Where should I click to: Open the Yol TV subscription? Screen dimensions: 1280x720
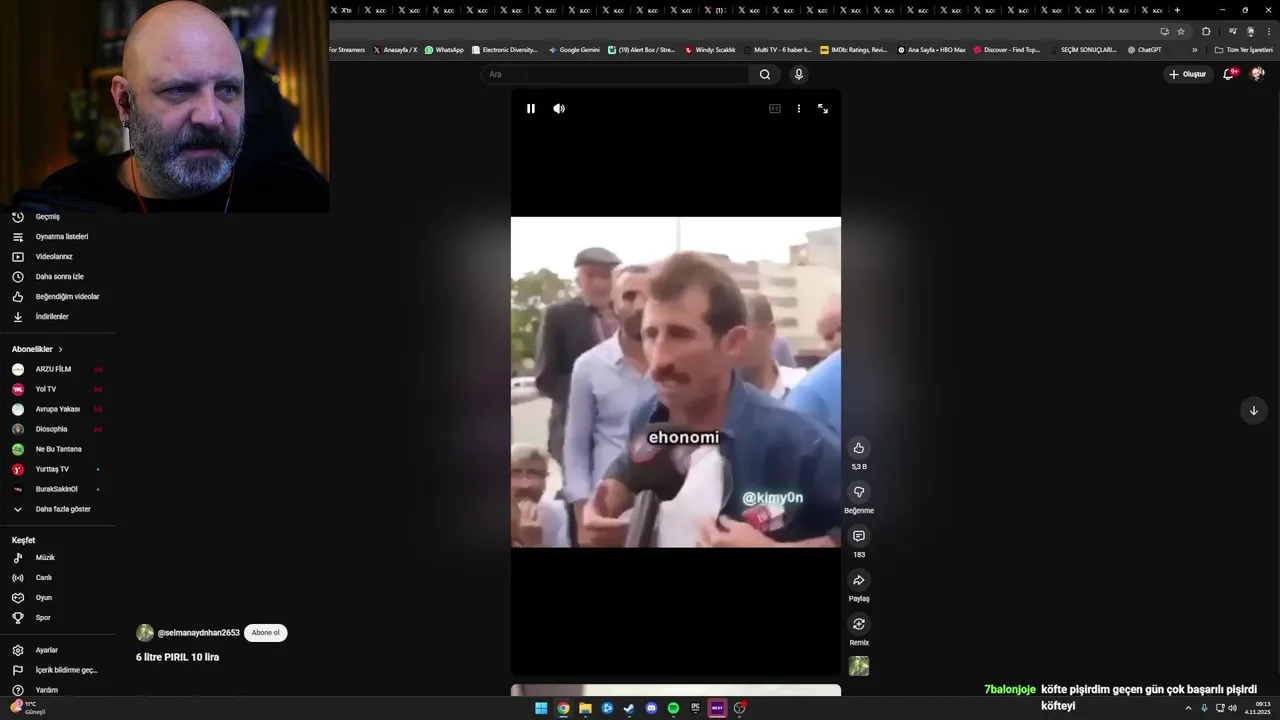(46, 389)
